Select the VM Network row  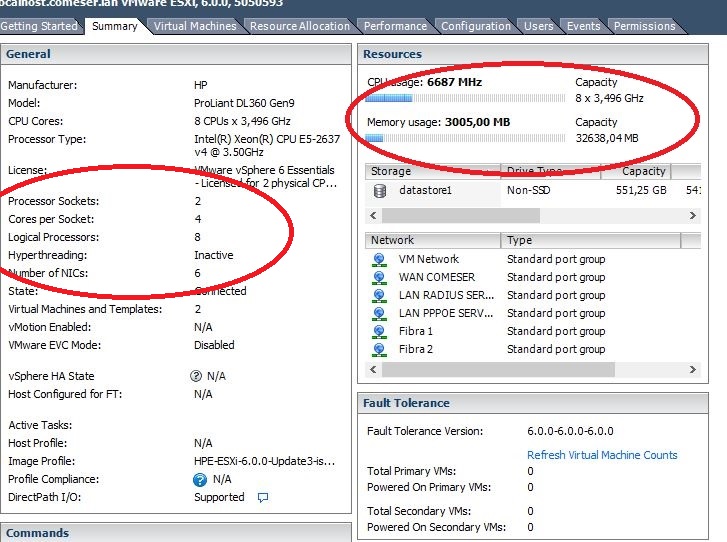tap(533, 260)
